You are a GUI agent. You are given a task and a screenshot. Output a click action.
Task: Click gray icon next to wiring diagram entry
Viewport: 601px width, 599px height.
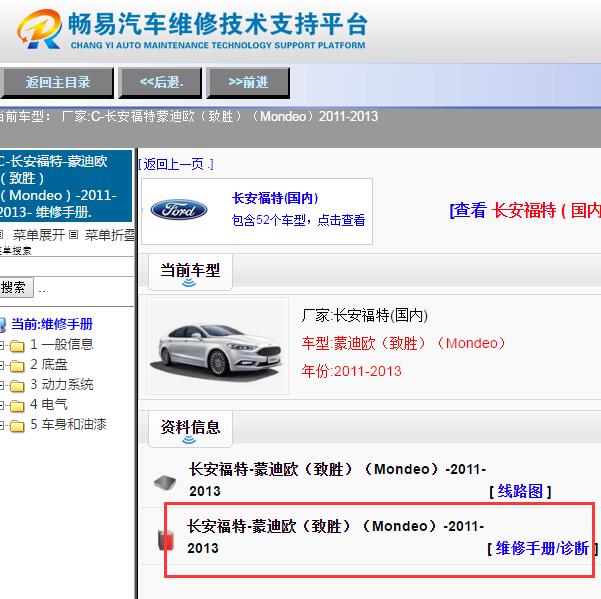(165, 482)
